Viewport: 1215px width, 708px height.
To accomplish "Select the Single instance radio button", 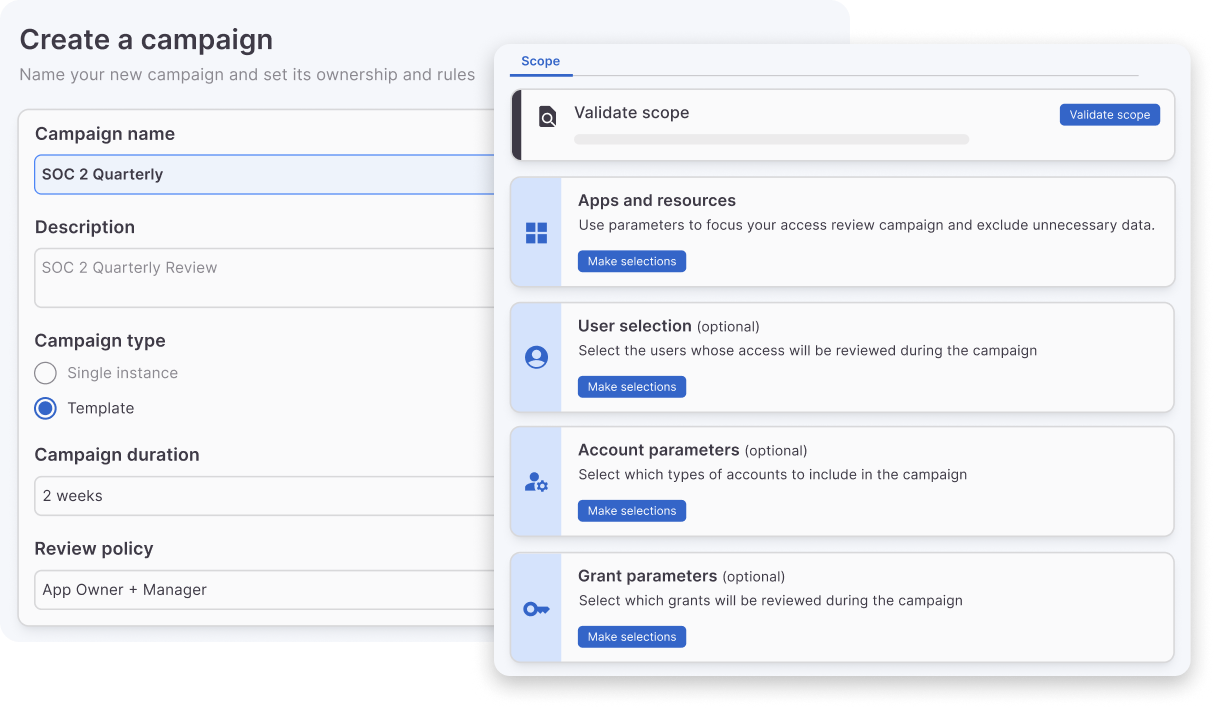I will (45, 372).
